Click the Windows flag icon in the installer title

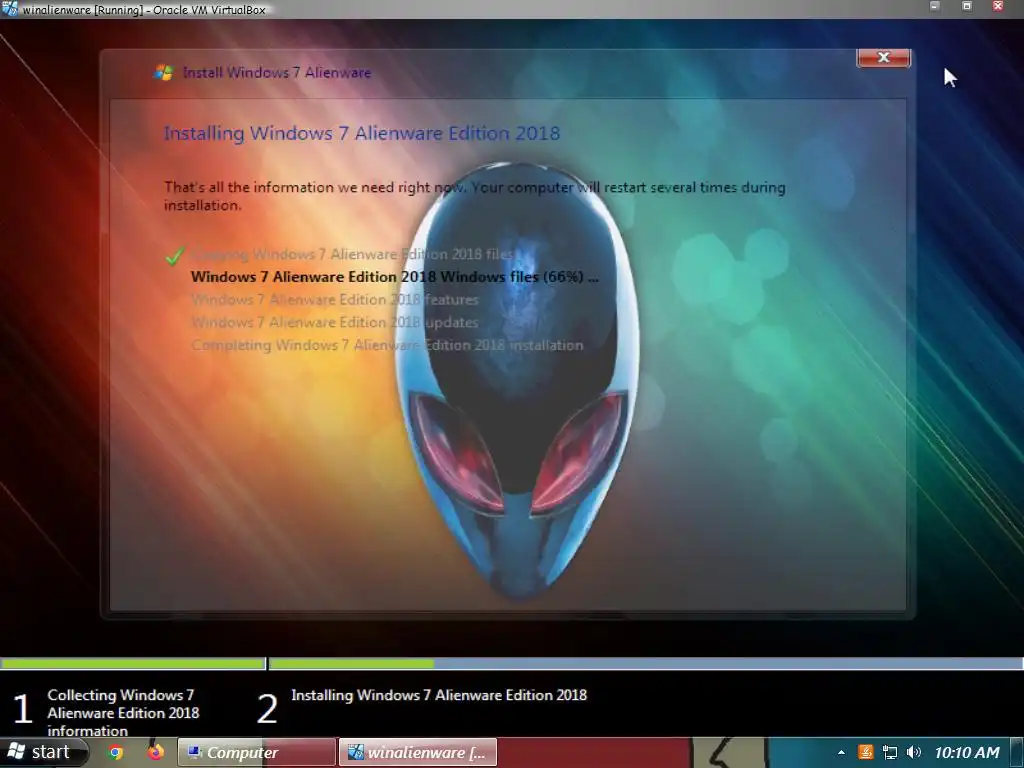click(x=163, y=72)
